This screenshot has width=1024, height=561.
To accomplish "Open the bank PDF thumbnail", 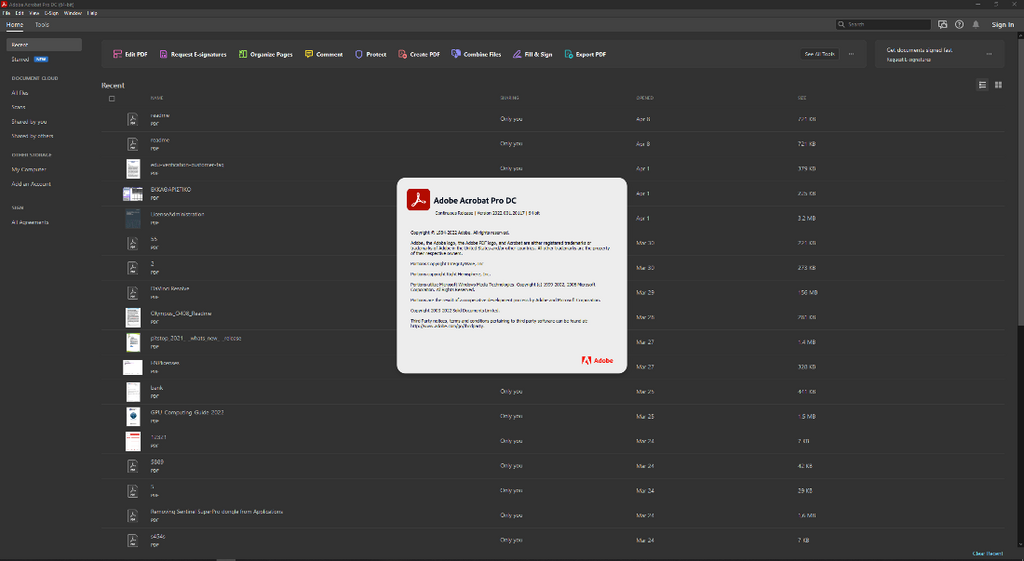I will pyautogui.click(x=133, y=392).
